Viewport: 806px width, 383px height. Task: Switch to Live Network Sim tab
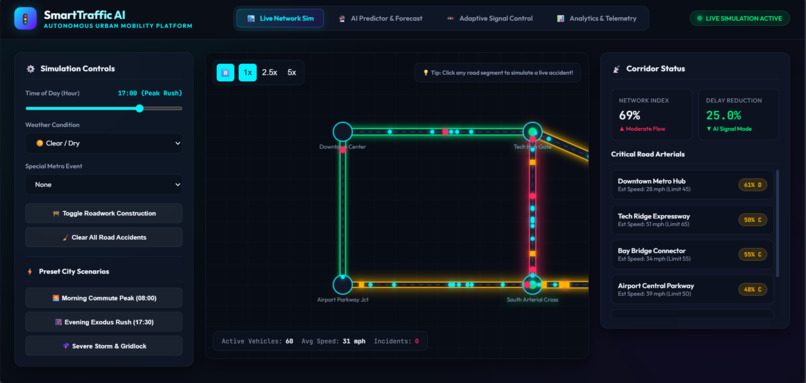coord(280,19)
